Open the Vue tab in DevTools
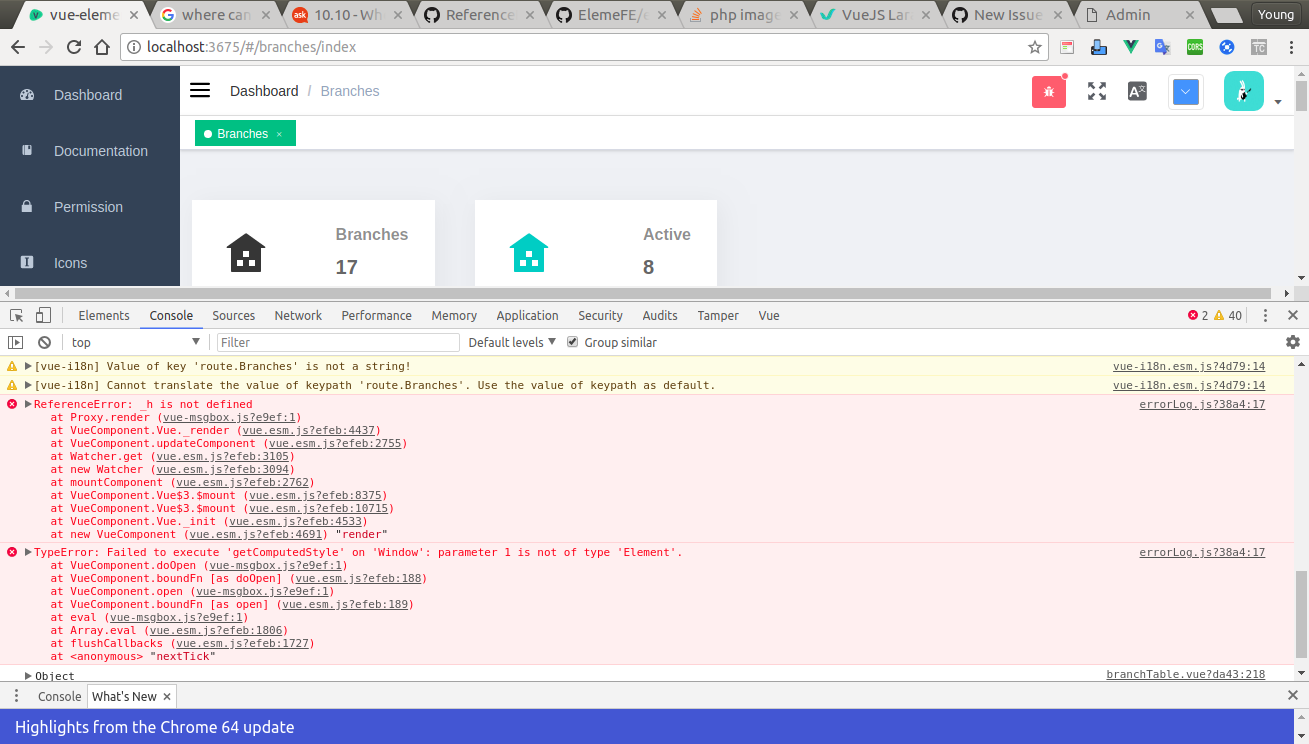The width and height of the screenshot is (1309, 744). 768,315
